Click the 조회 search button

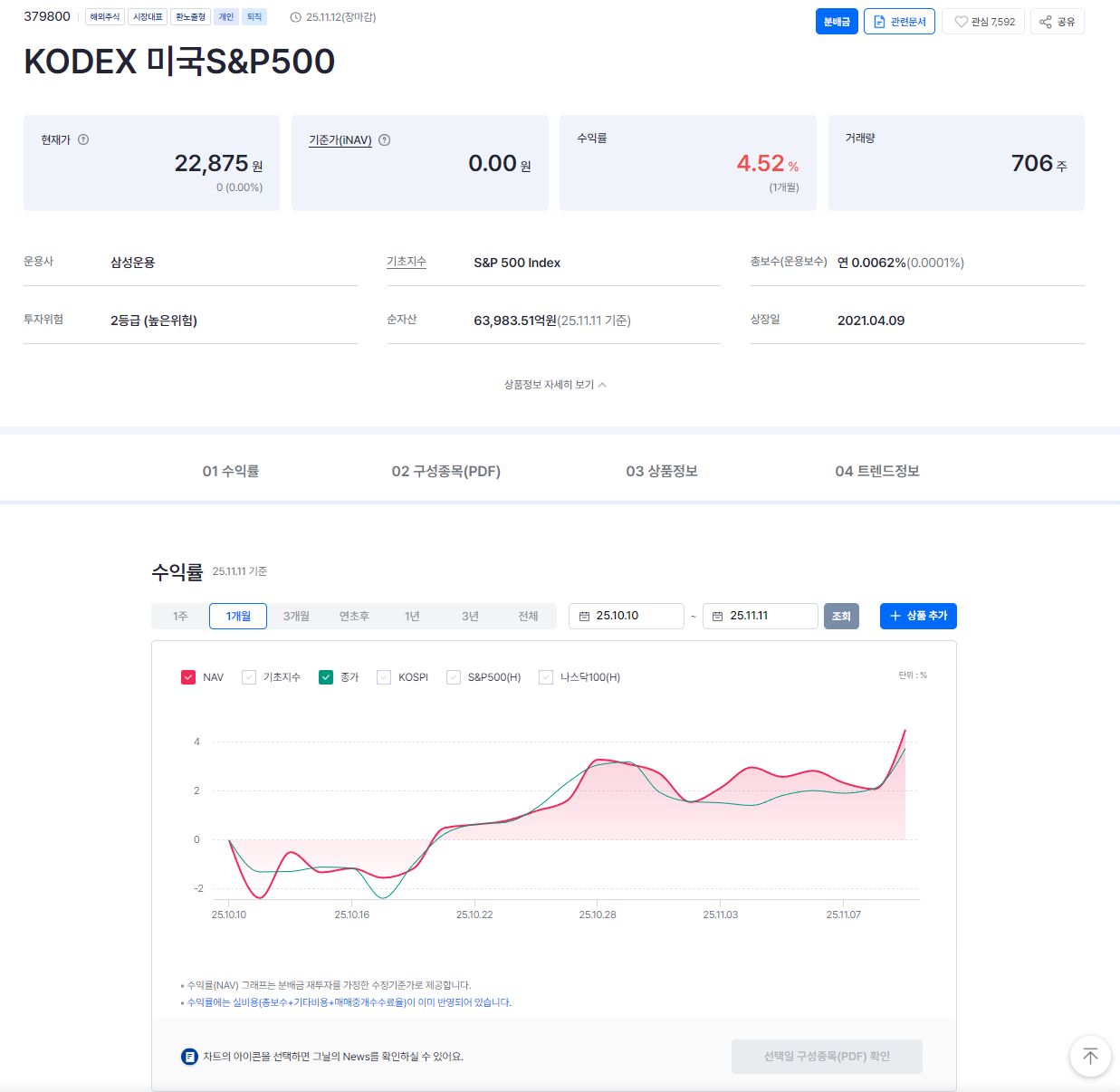[x=841, y=616]
